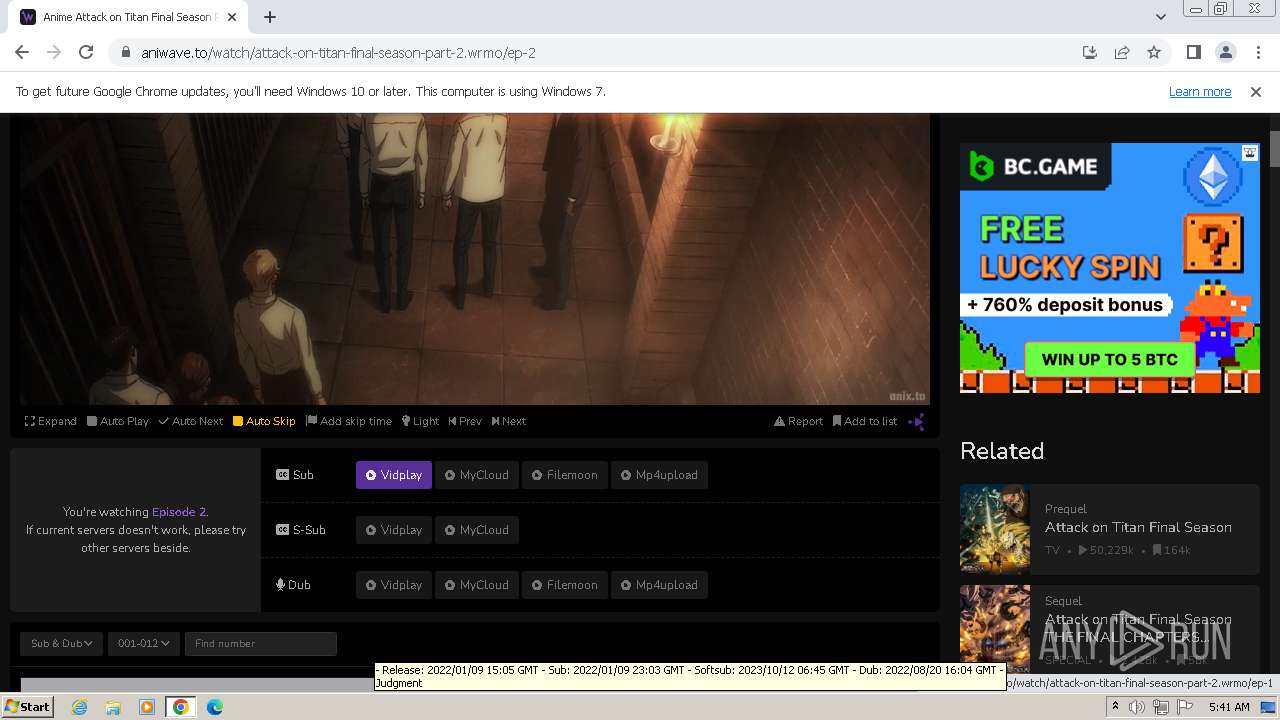The height and width of the screenshot is (720, 1280).
Task: Click the volume icon in tray
Action: point(1137,707)
